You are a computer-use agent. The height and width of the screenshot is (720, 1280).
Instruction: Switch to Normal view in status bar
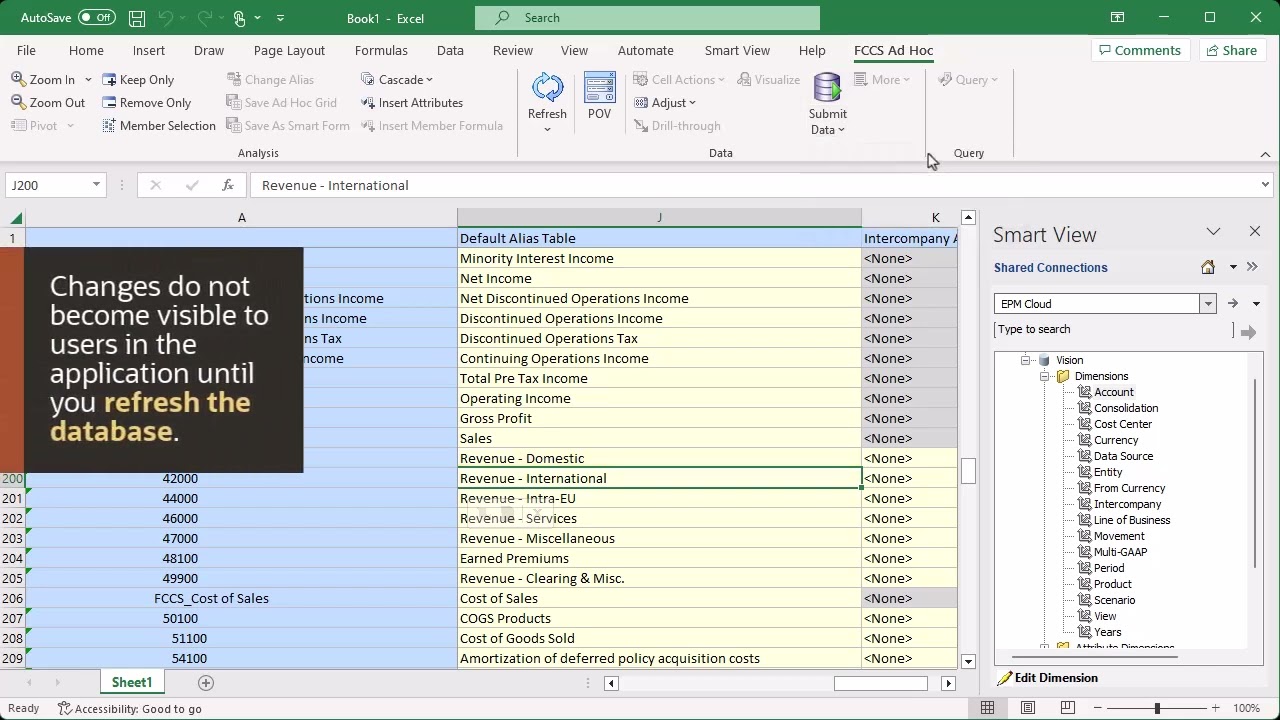click(987, 708)
